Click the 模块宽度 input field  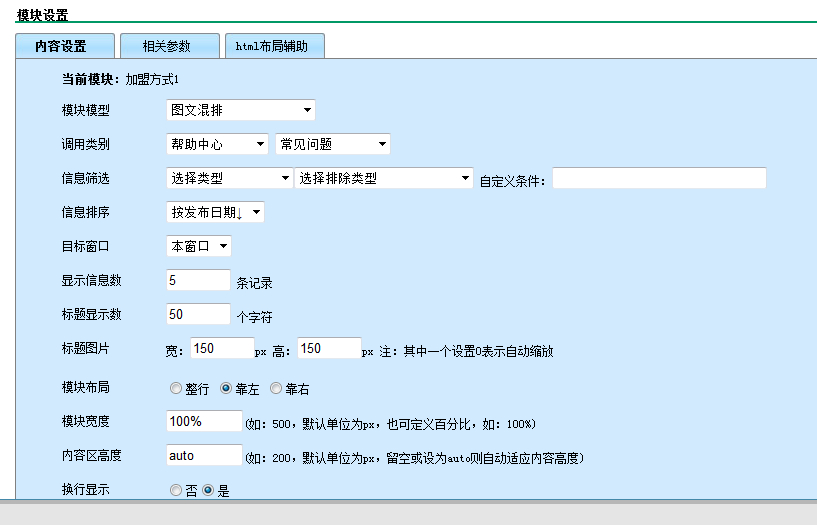(204, 422)
